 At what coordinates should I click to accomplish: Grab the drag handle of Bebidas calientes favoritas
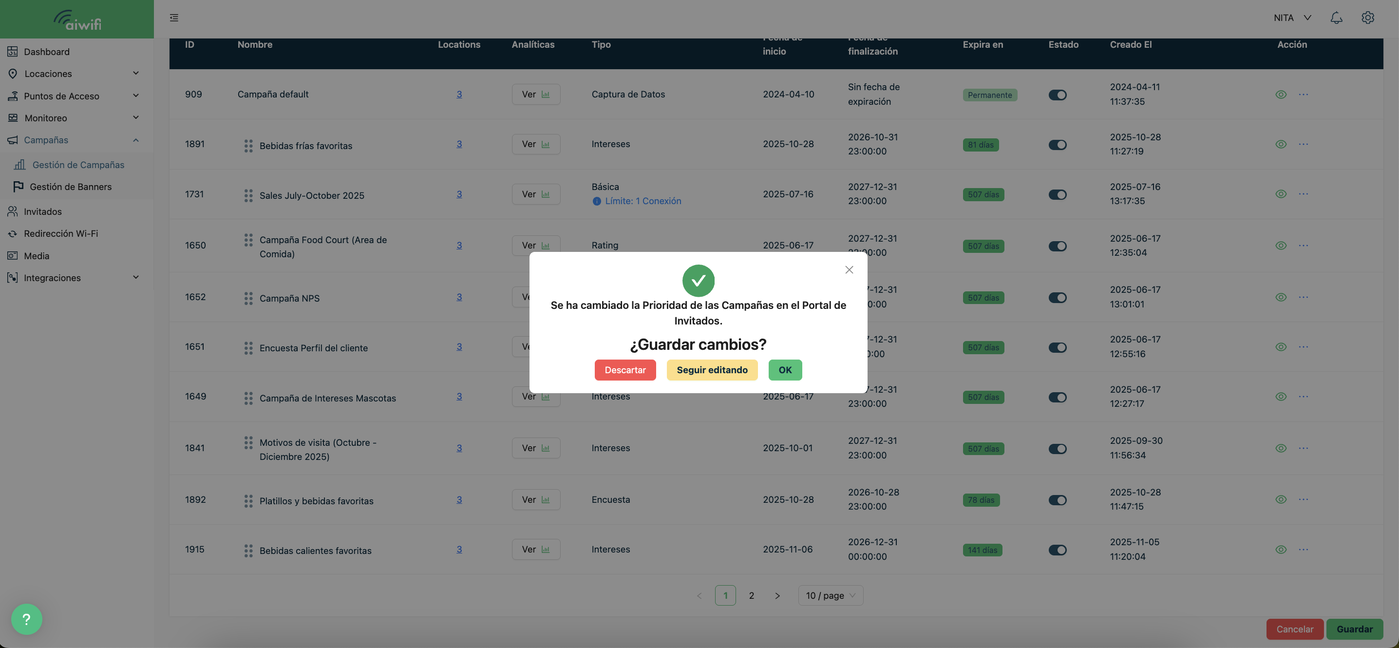click(248, 551)
